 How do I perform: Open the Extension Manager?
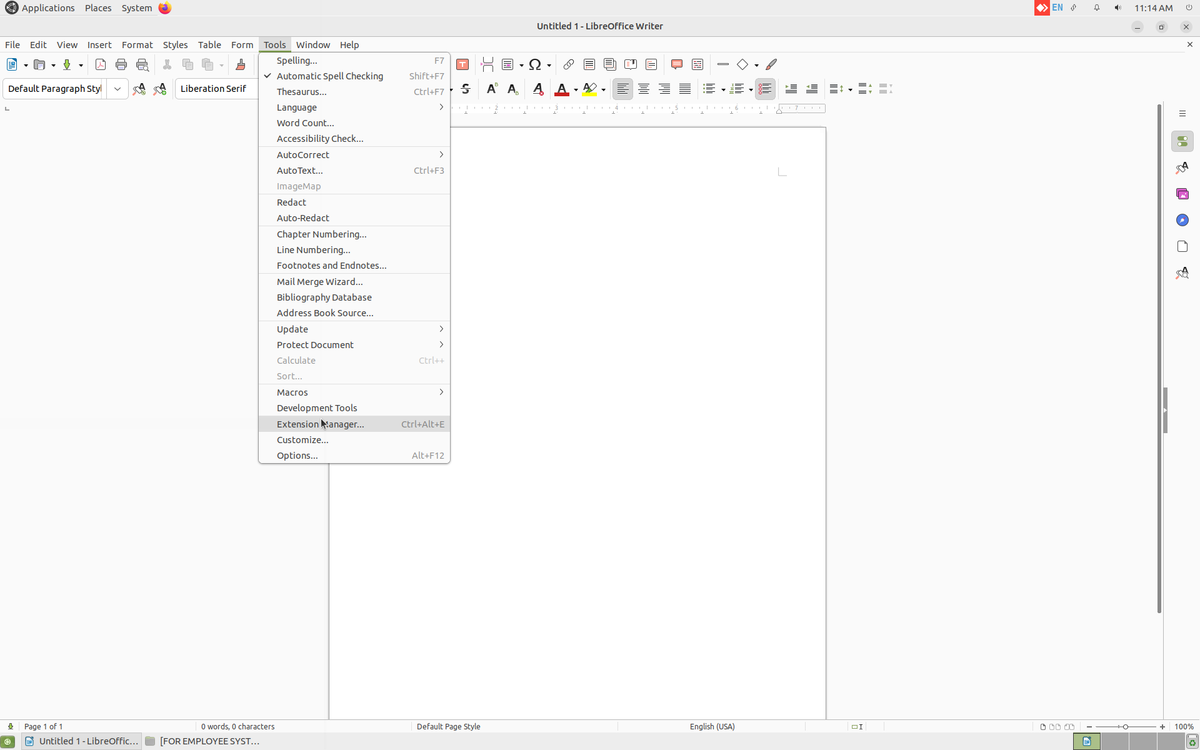[x=318, y=423]
